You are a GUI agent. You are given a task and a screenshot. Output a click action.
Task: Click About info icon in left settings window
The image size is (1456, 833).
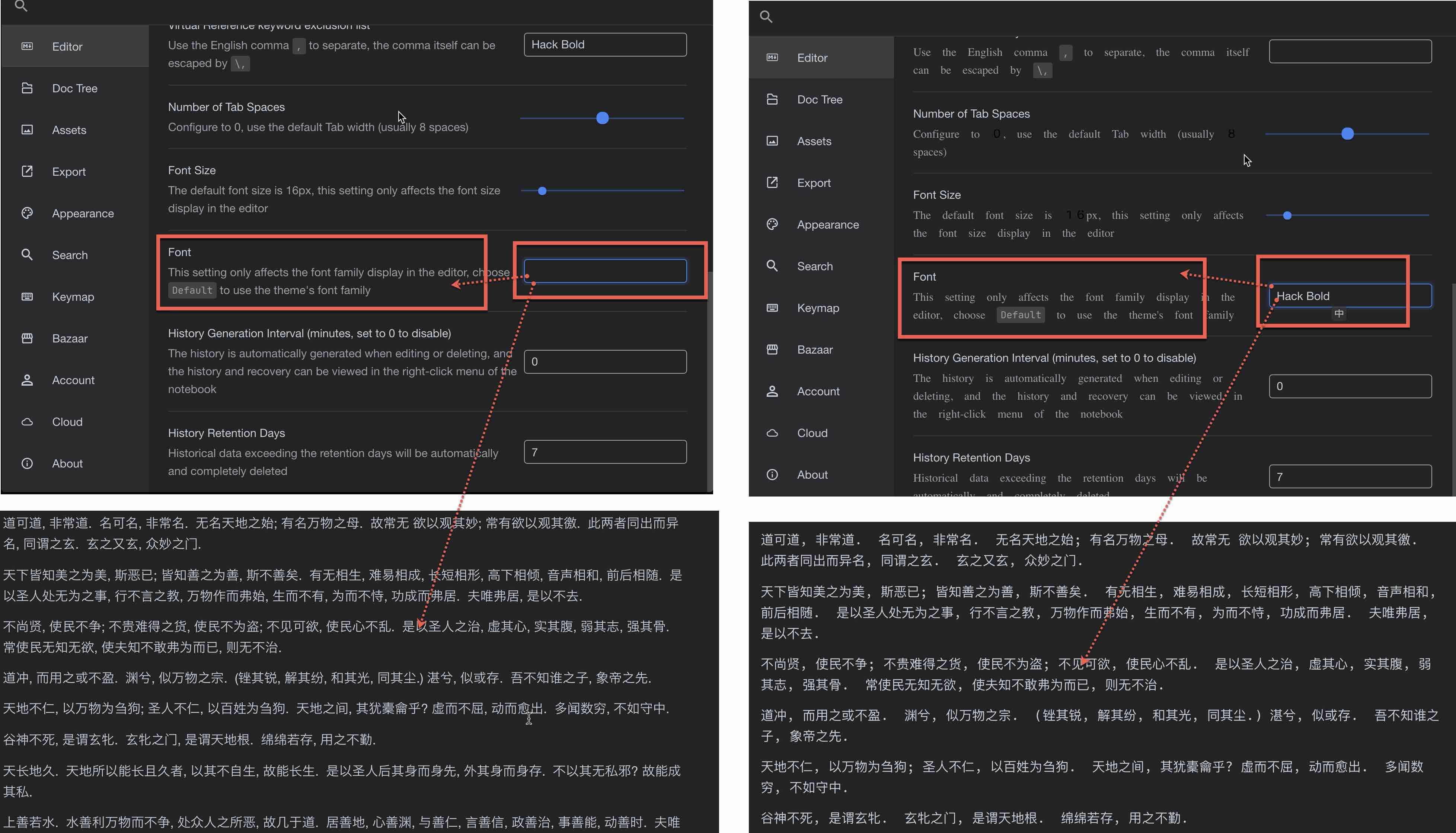point(27,463)
